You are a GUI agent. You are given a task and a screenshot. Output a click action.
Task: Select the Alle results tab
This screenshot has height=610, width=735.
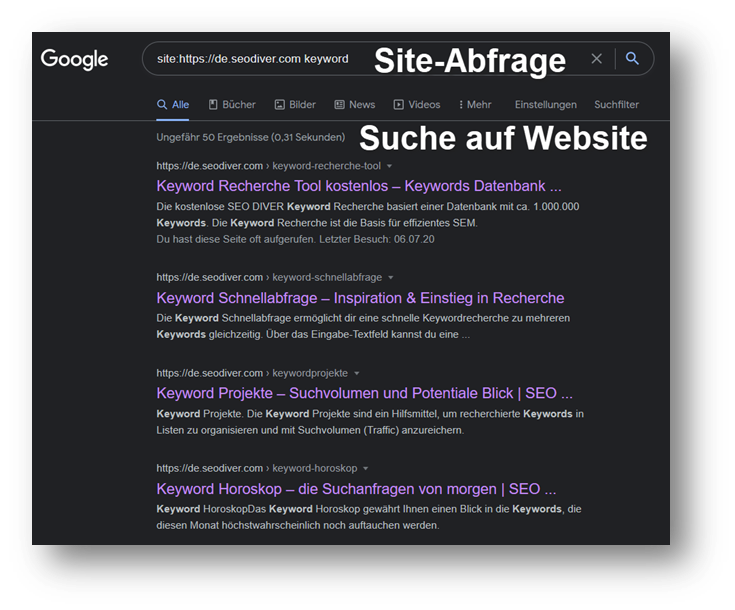click(x=173, y=105)
